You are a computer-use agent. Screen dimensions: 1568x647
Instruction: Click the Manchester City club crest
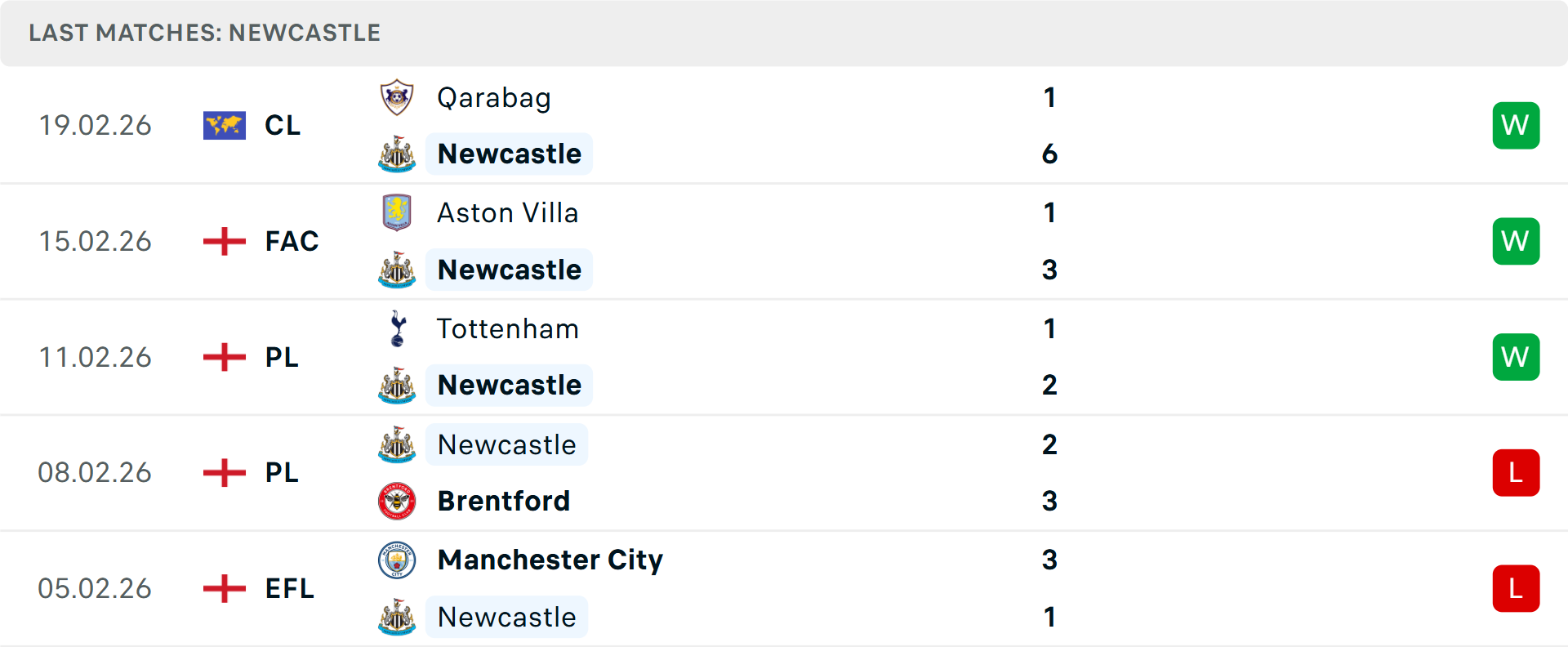397,560
